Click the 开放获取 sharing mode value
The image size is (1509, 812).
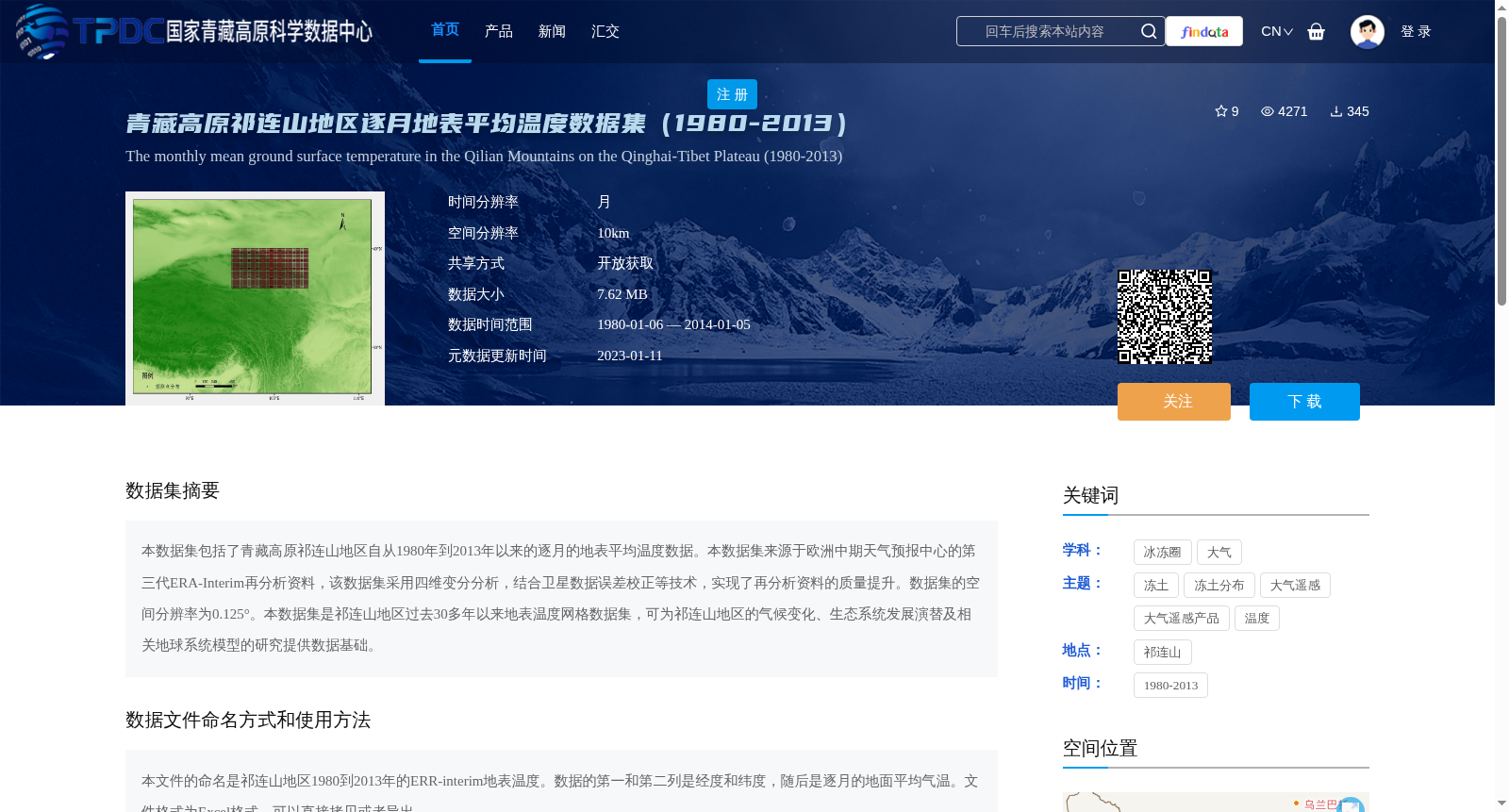(x=625, y=263)
